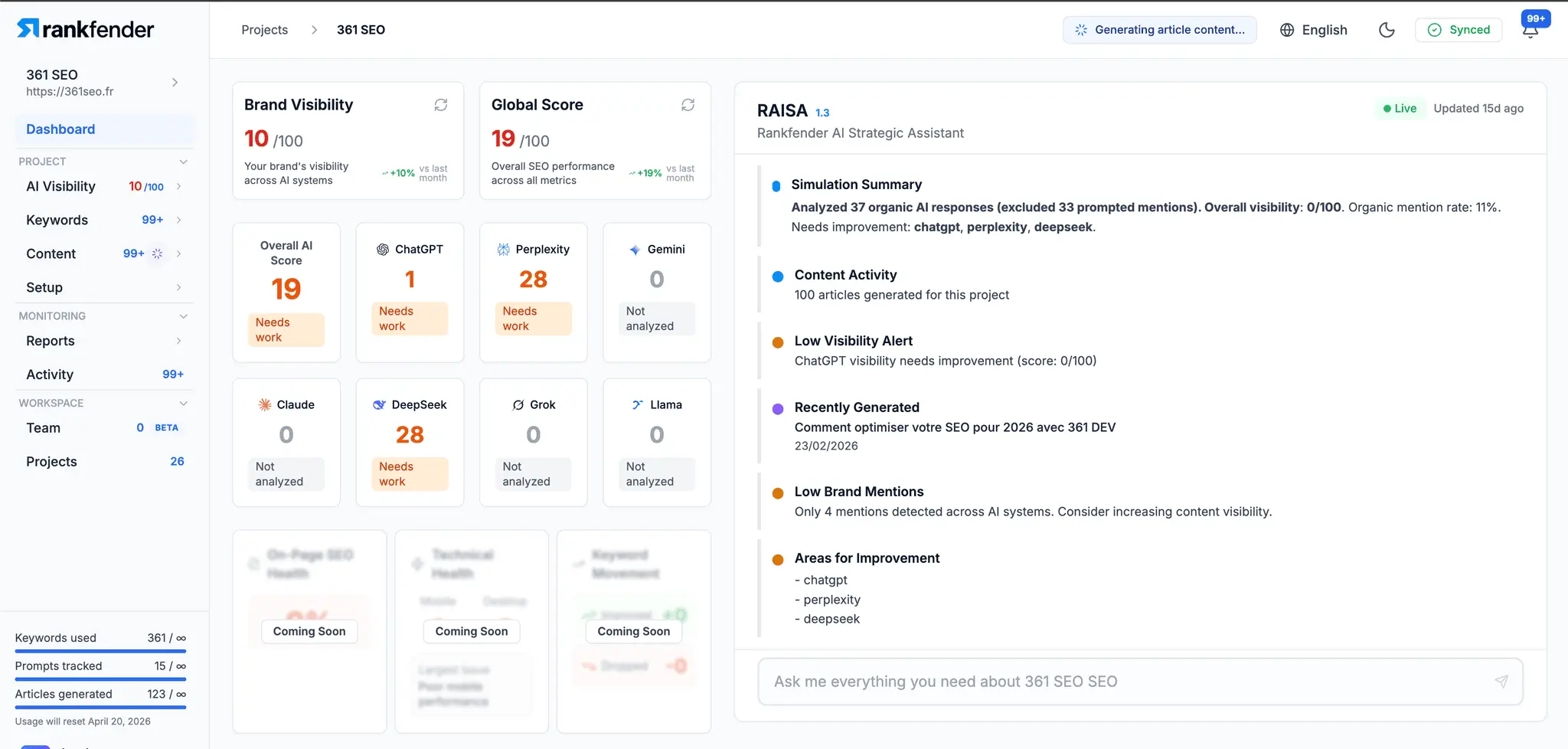Screen dimensions: 1568x749
Task: Click the globe language icon
Action: pos(1287,30)
